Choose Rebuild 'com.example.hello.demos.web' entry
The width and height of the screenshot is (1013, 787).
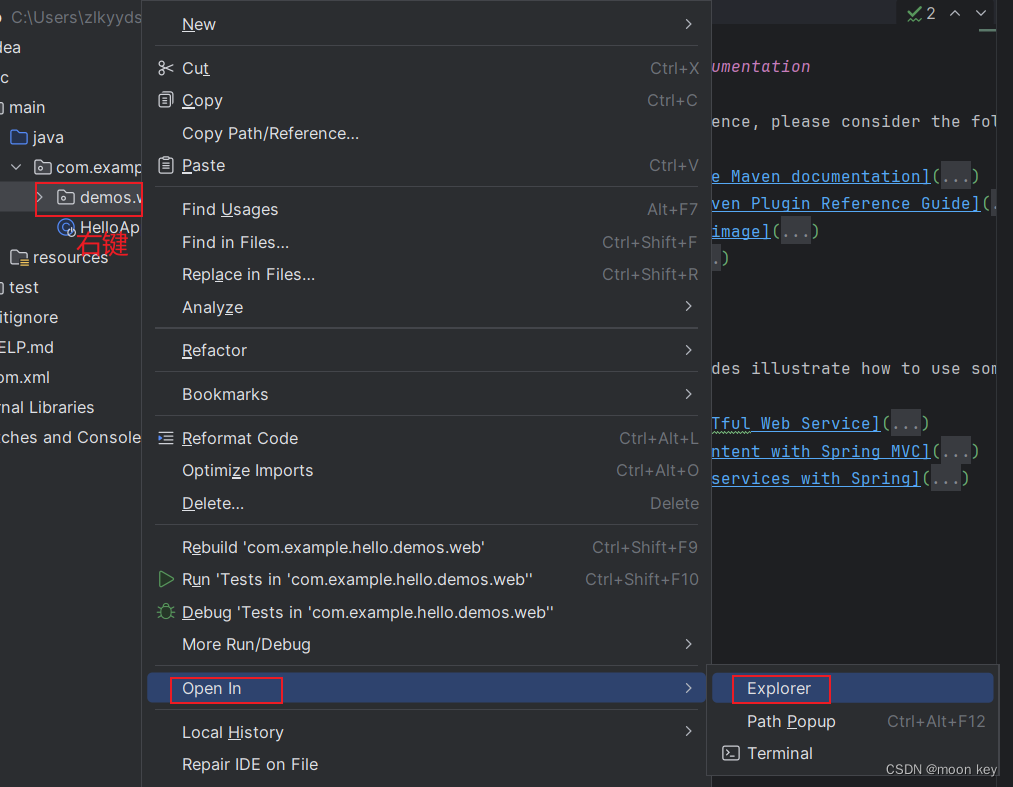426,547
